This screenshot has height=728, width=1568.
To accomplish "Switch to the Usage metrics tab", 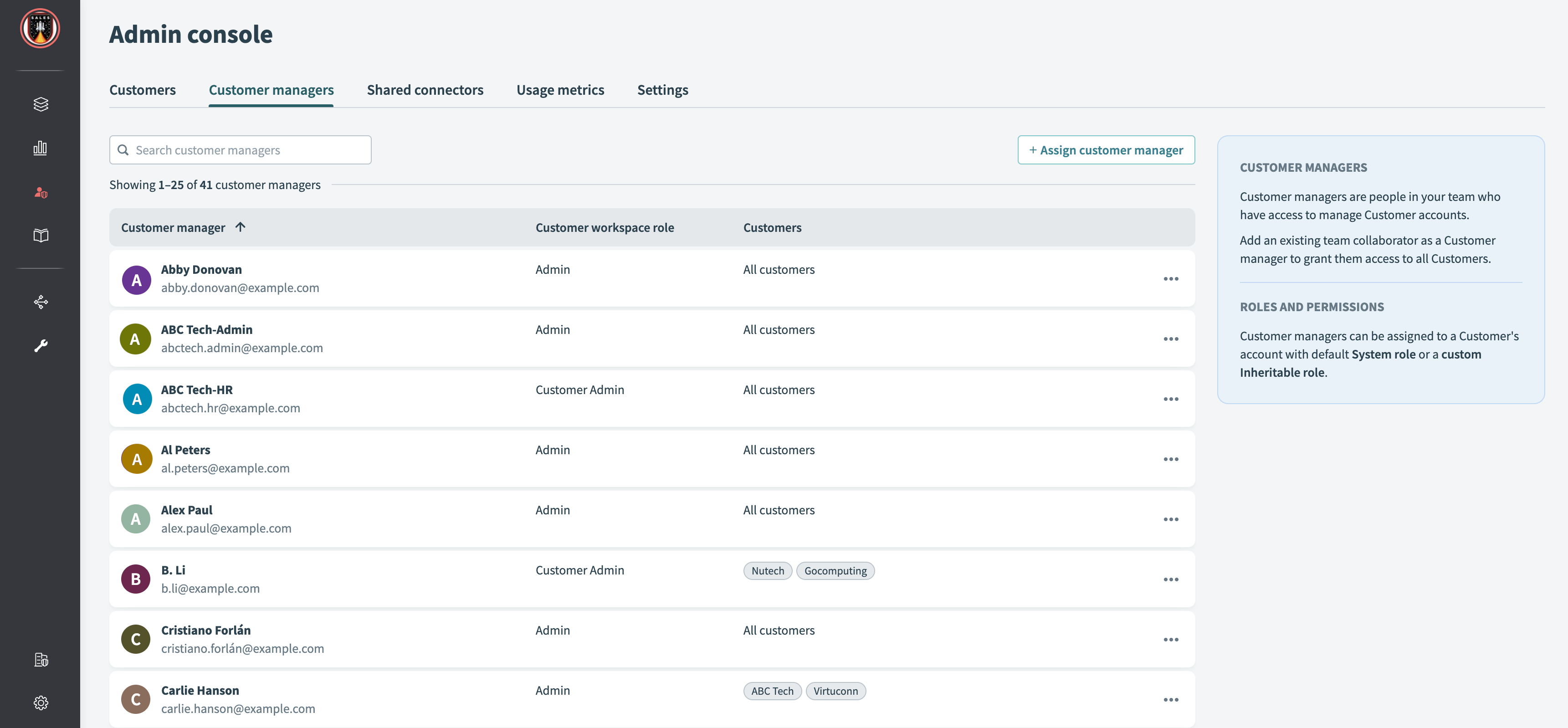I will (x=560, y=90).
